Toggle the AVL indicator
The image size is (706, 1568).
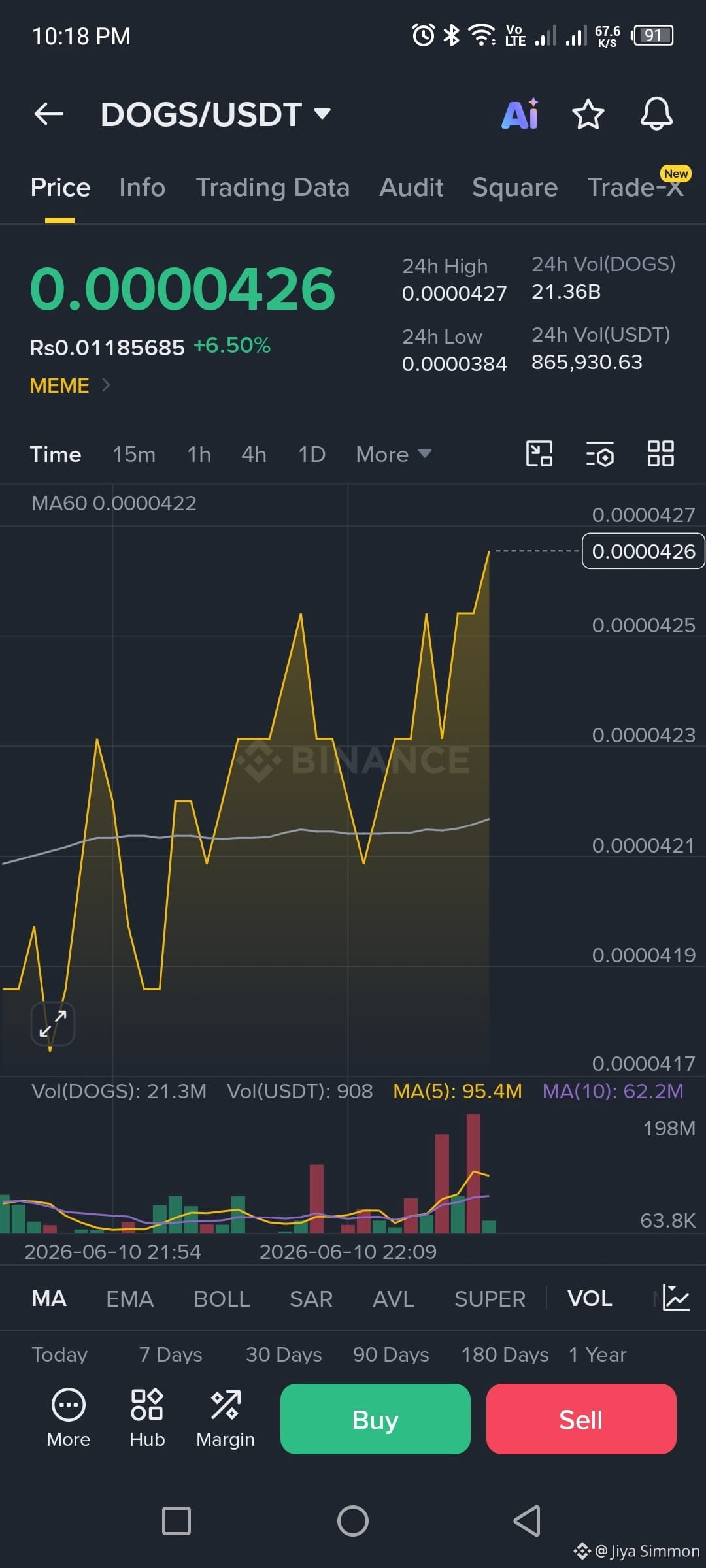coord(394,1298)
